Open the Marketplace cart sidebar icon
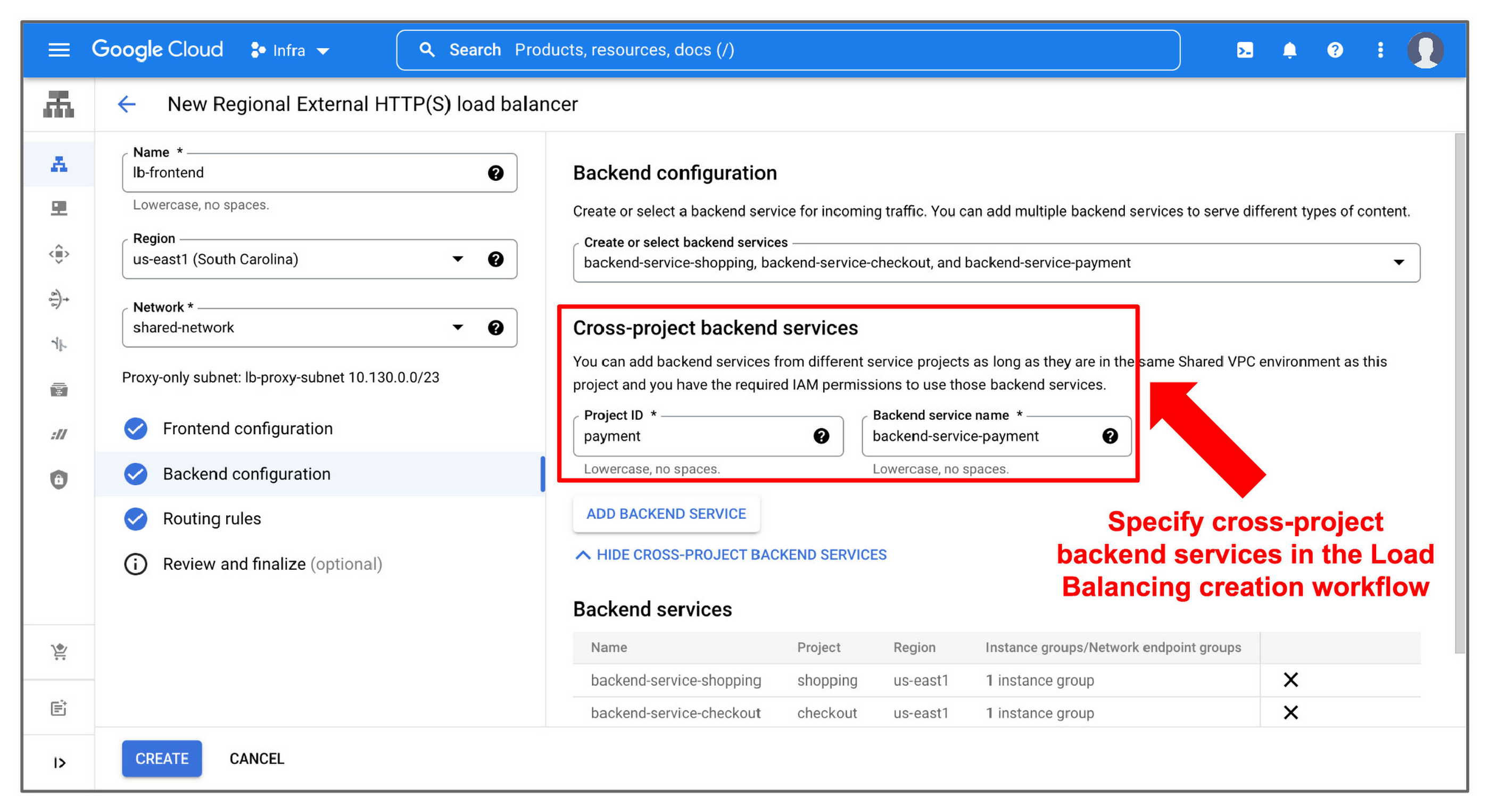Viewport: 1490px width, 812px height. 59,652
